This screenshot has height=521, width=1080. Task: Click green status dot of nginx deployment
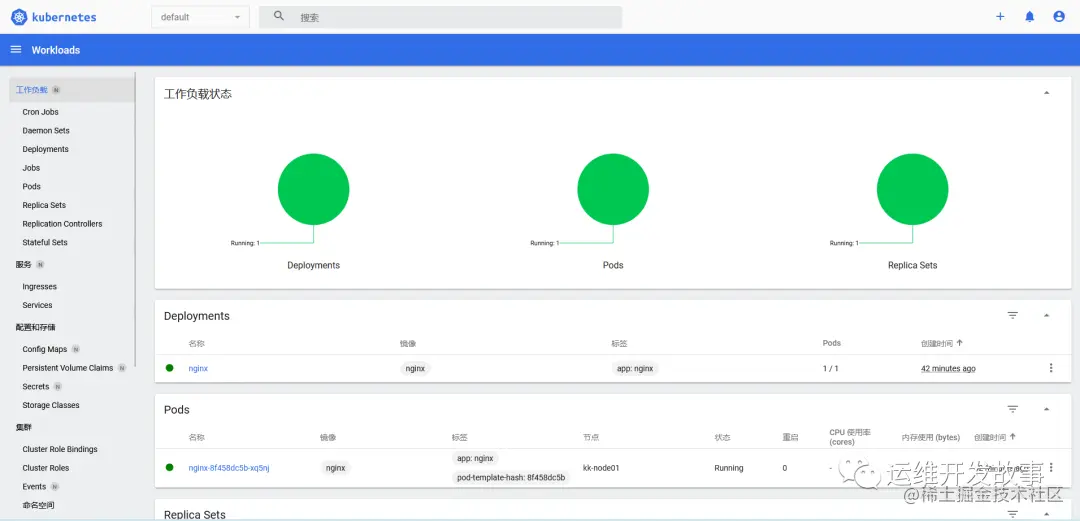(169, 368)
